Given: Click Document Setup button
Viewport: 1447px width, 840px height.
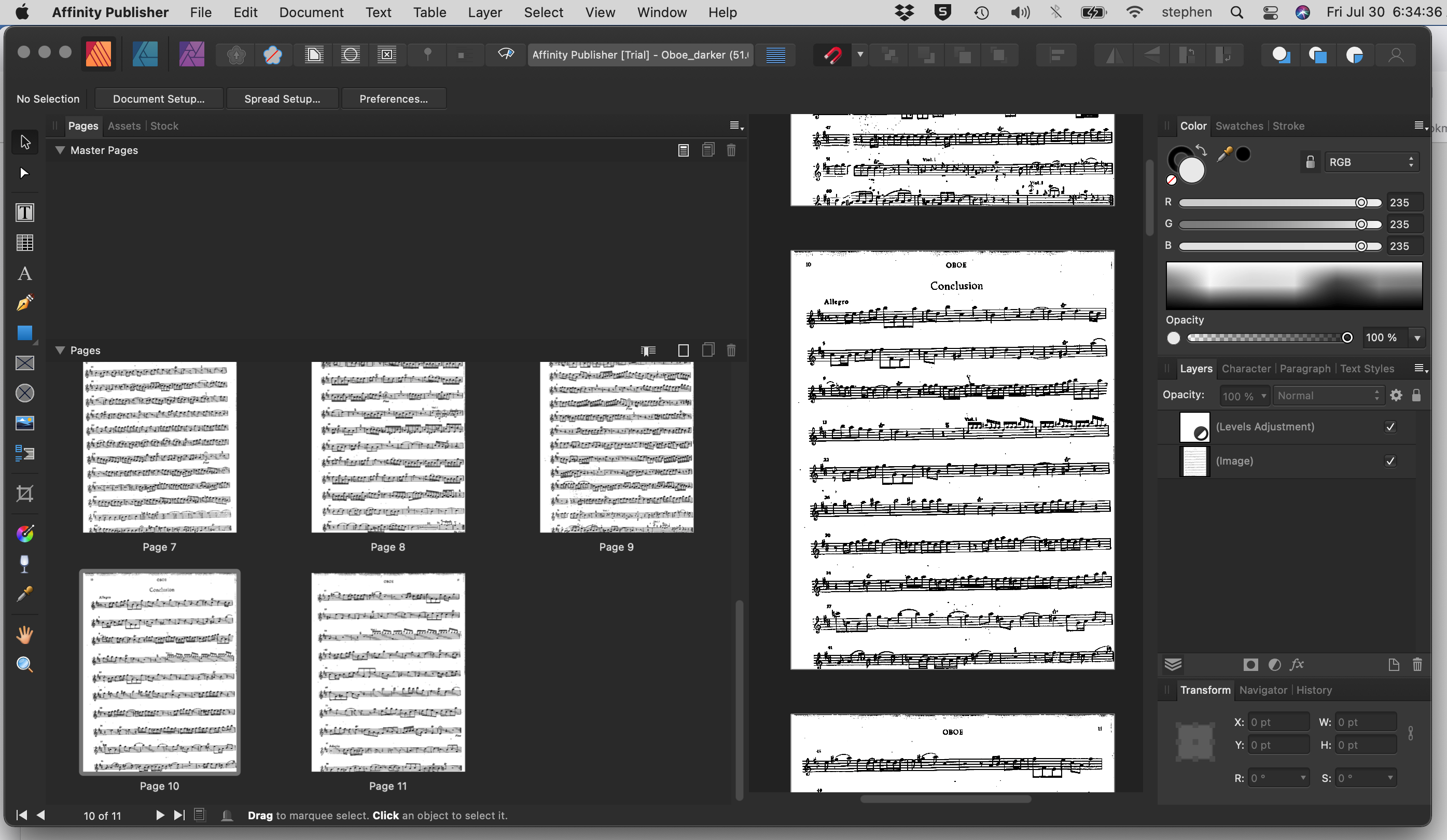Looking at the screenshot, I should [159, 99].
